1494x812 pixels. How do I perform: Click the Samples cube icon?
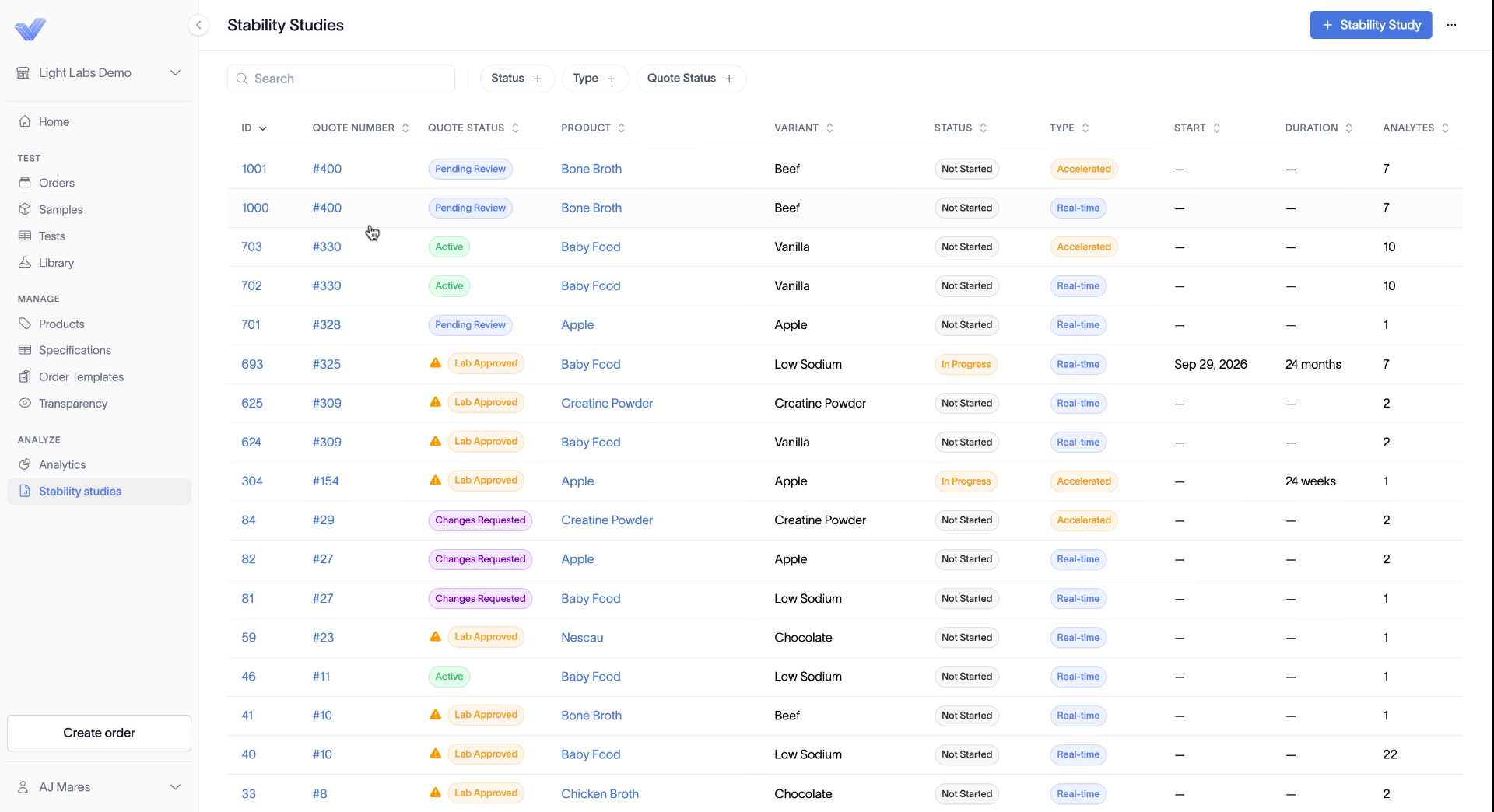coord(25,209)
